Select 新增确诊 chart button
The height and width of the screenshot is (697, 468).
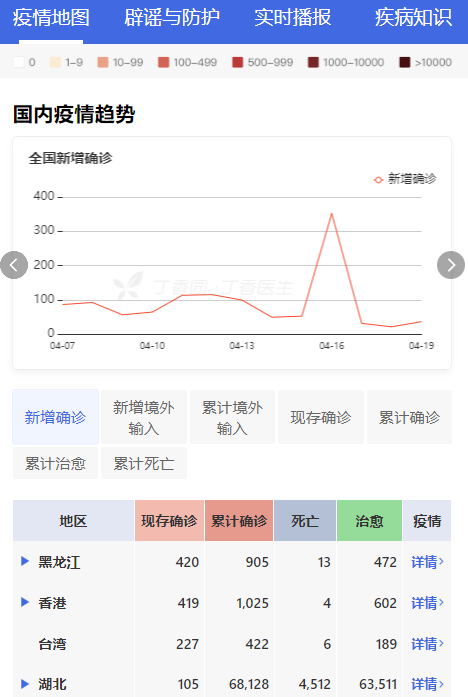coord(56,417)
